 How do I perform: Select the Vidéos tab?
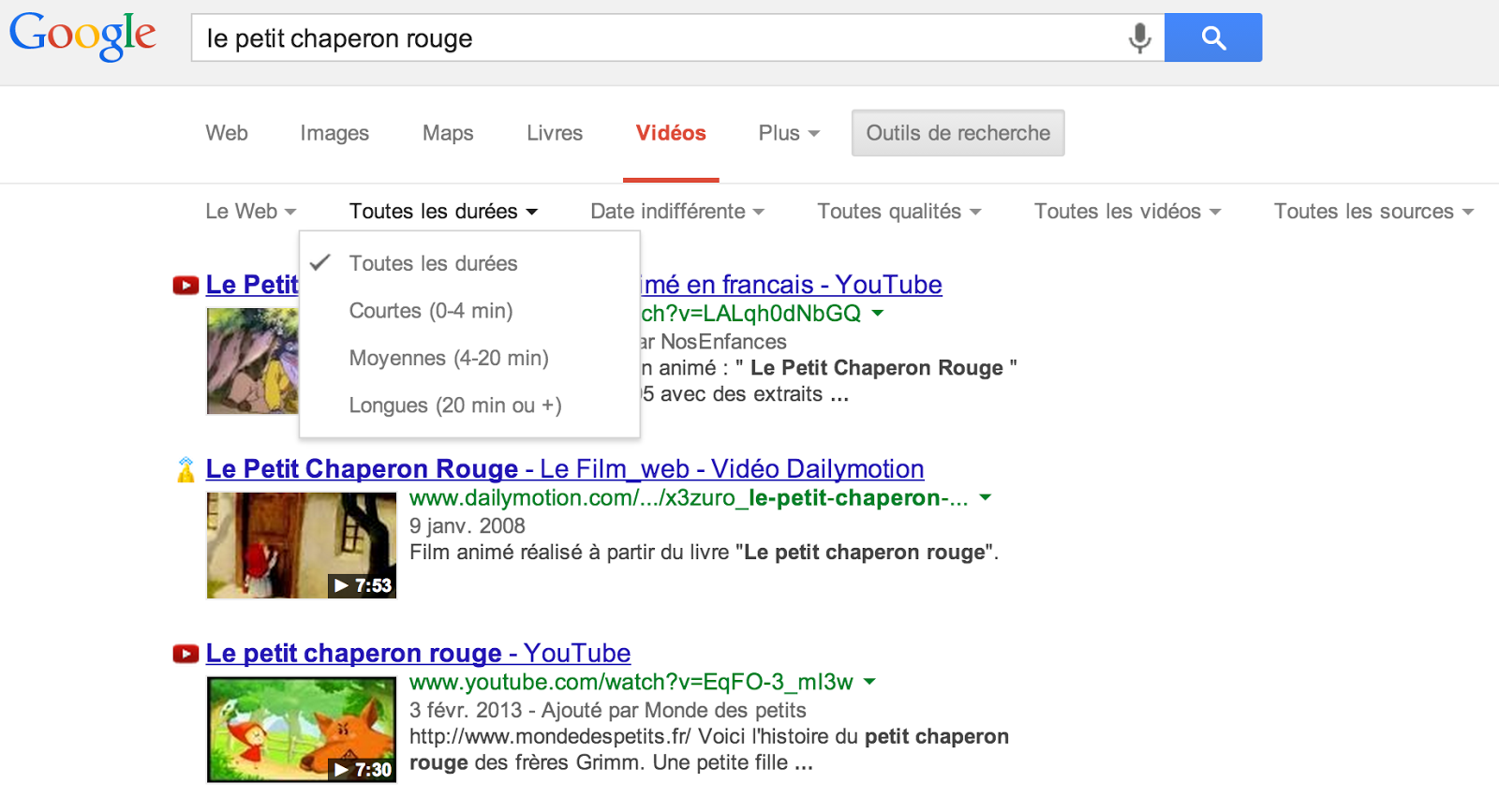click(x=671, y=133)
